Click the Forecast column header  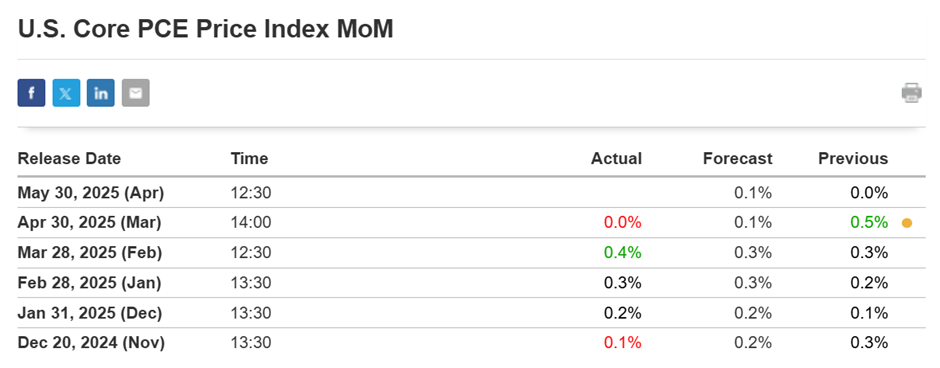[737, 158]
